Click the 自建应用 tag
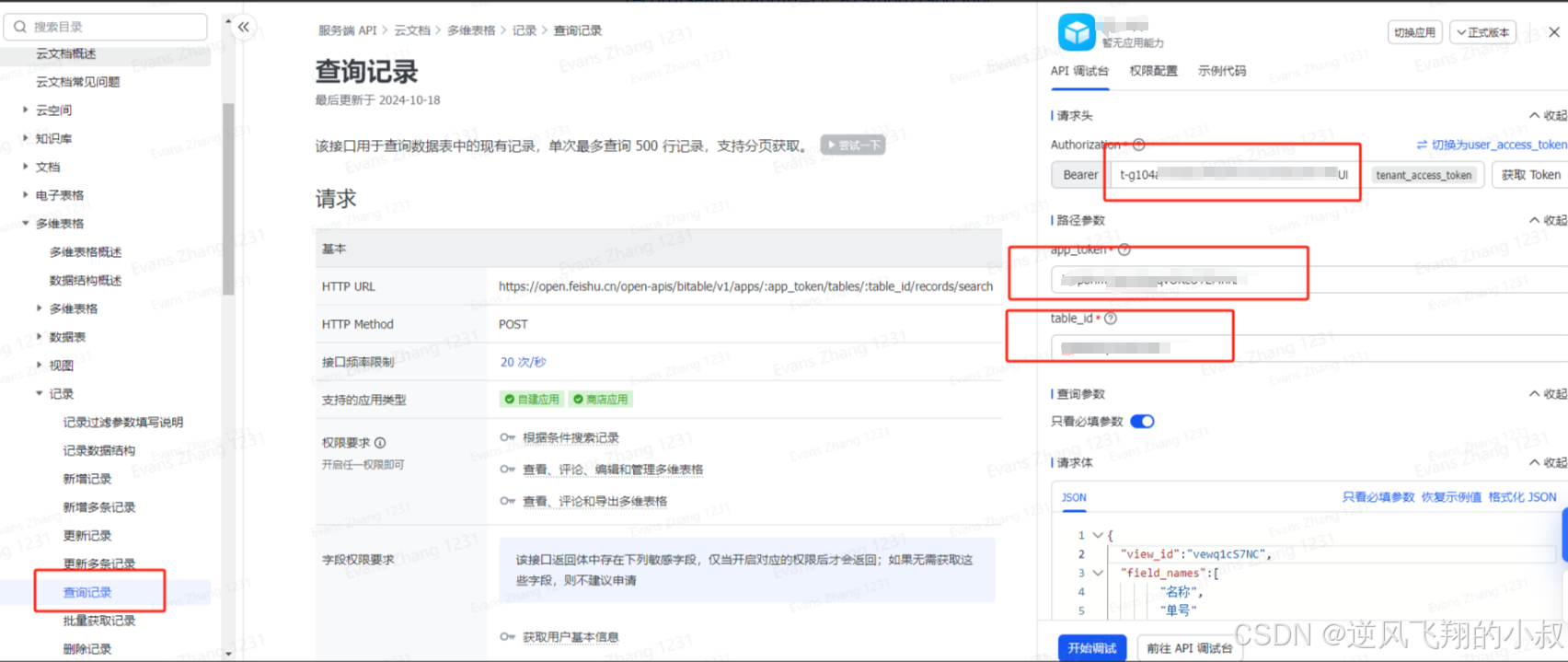Image resolution: width=1568 pixels, height=662 pixels. 532,400
